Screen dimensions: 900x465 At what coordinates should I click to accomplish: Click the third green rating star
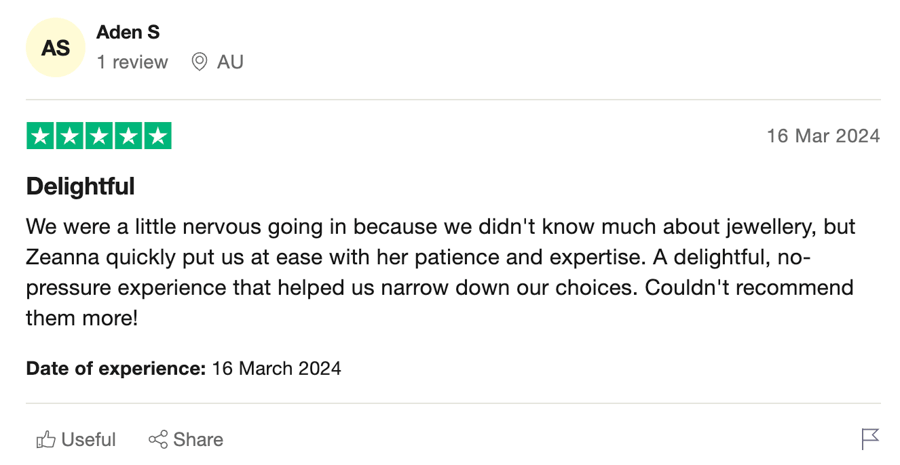pos(99,136)
